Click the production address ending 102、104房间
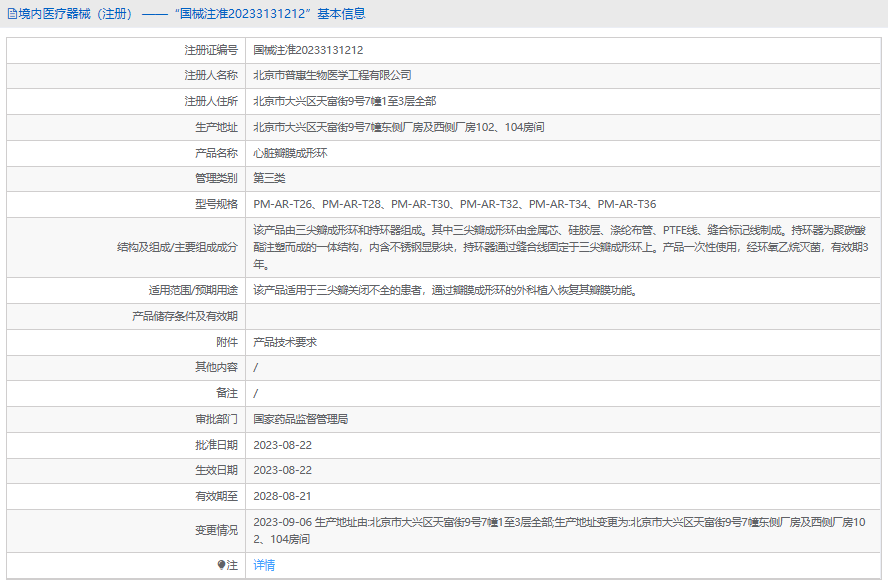Image resolution: width=888 pixels, height=588 pixels. [399, 127]
